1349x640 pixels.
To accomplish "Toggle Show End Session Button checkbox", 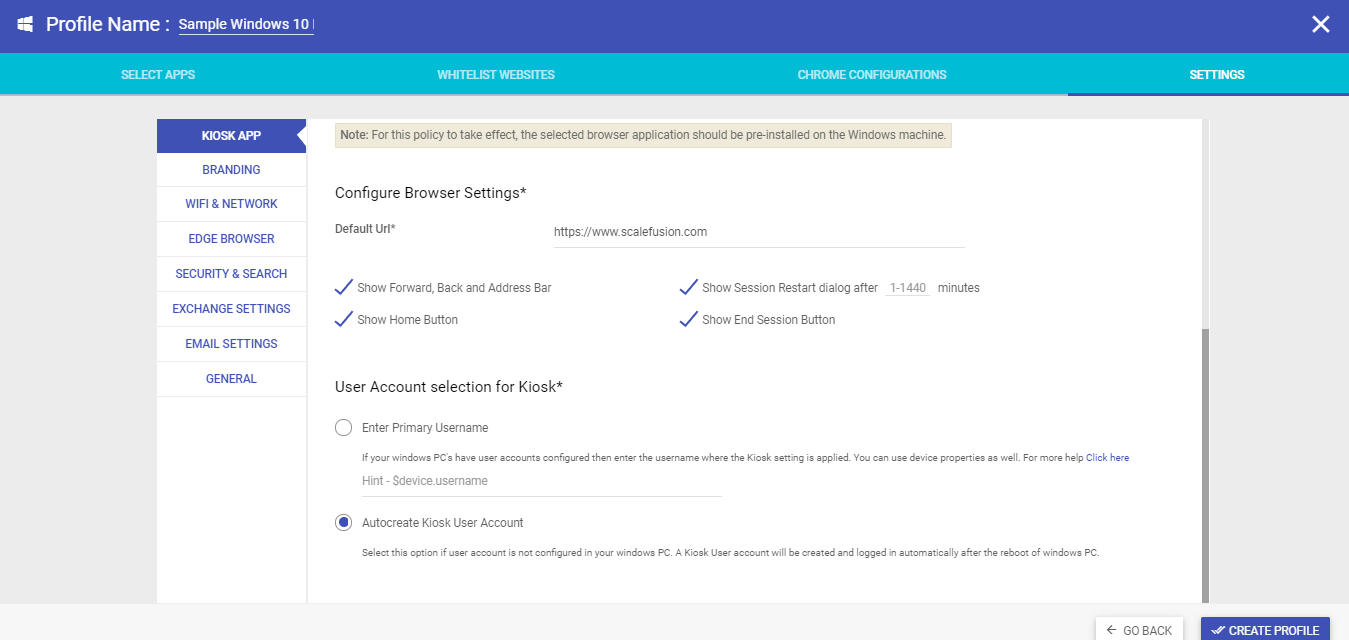I will coord(688,320).
